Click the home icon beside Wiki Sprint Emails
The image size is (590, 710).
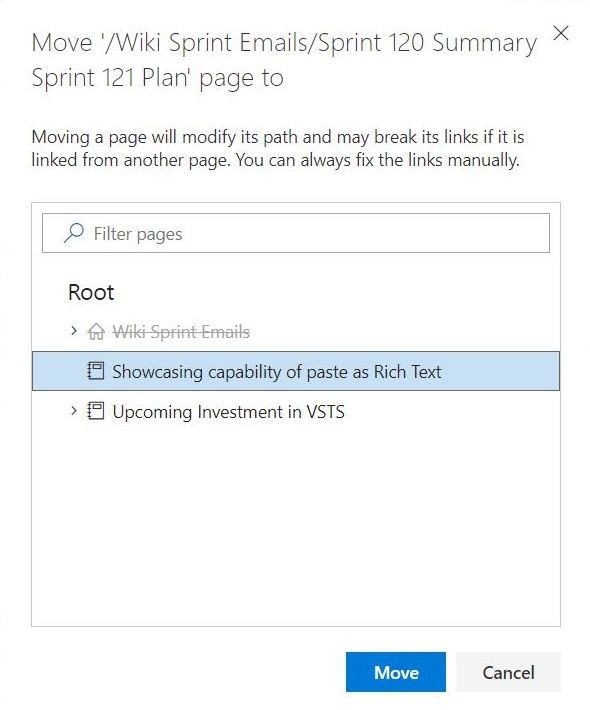[96, 331]
